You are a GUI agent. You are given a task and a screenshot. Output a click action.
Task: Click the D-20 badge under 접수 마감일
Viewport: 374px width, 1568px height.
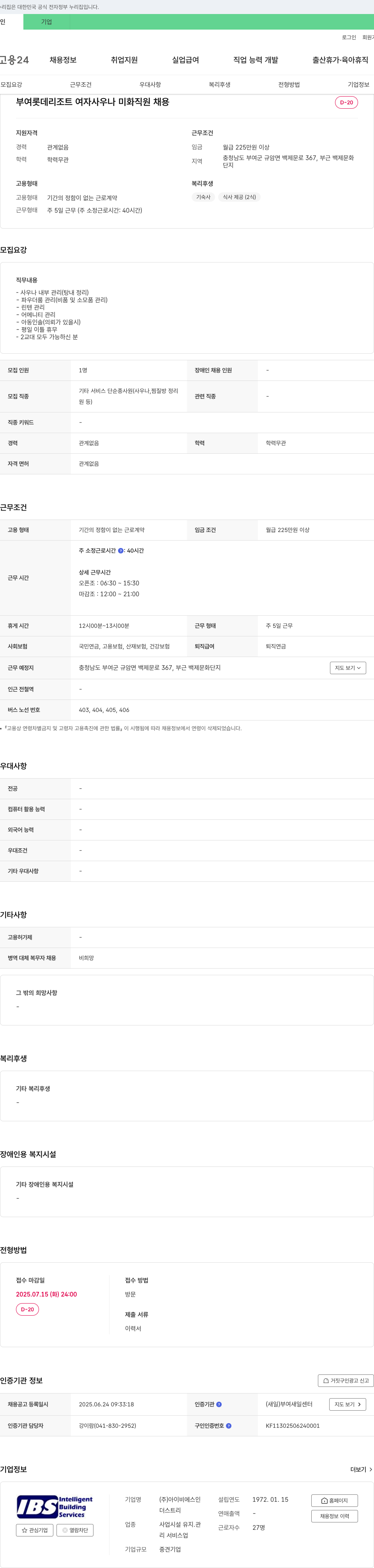point(27,1309)
